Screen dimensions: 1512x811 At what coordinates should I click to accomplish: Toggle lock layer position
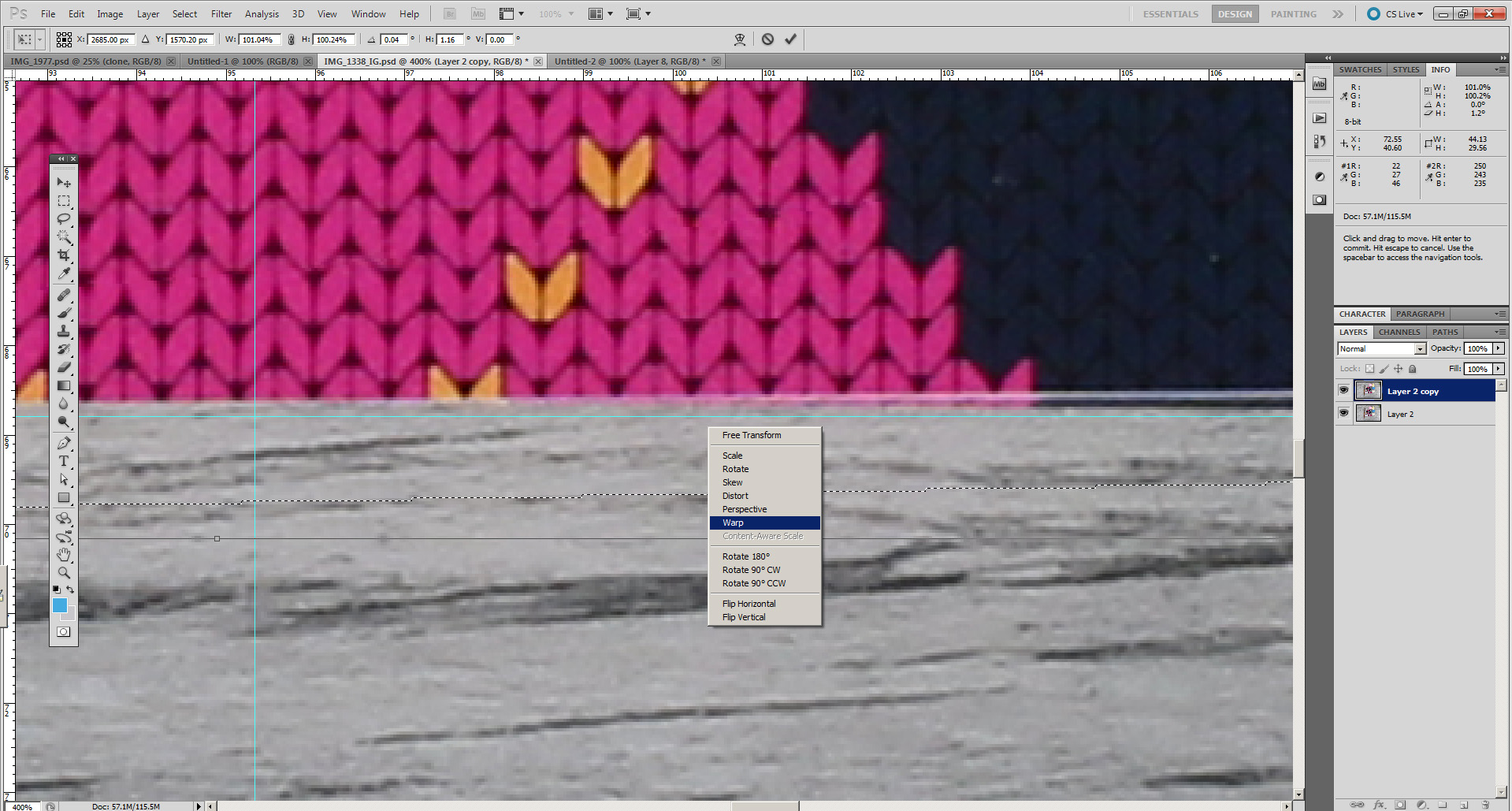[x=1398, y=369]
